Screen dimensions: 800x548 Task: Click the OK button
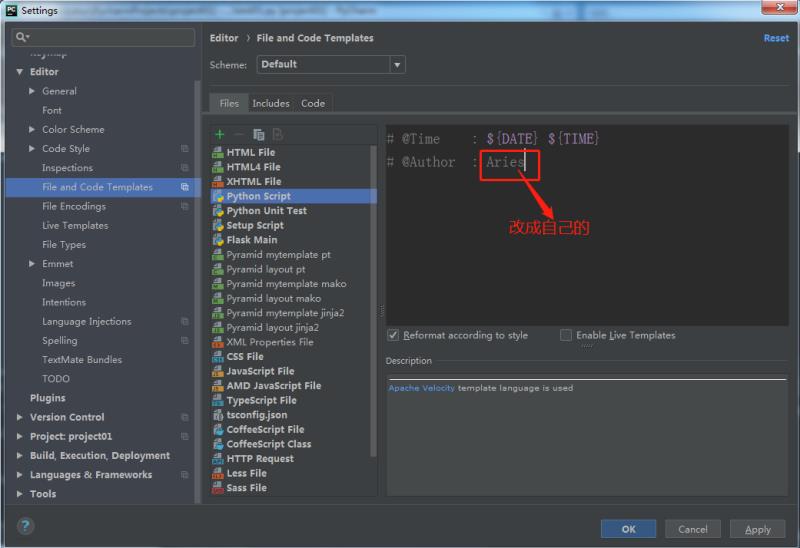pos(629,529)
